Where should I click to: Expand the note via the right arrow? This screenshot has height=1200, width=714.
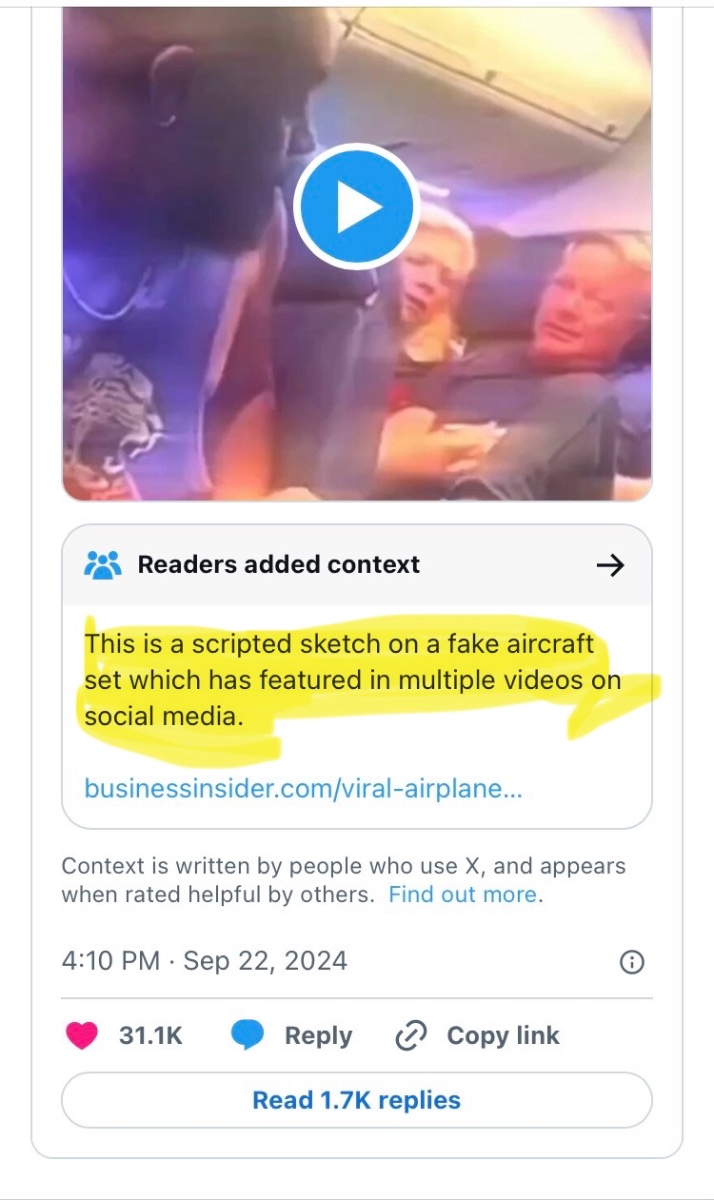tap(610, 565)
